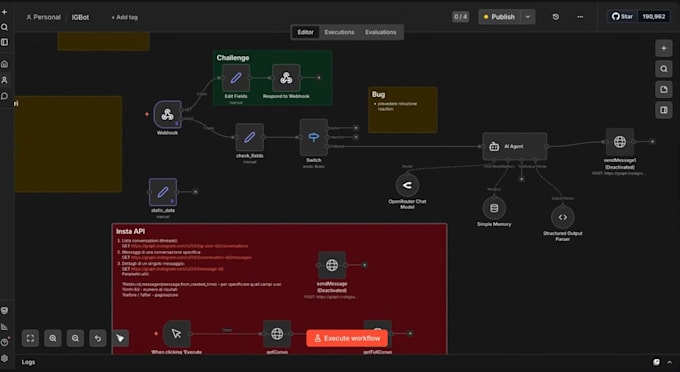Viewport: 680px width, 372px height.
Task: Select the sendMessage1 deactivated node
Action: point(620,142)
